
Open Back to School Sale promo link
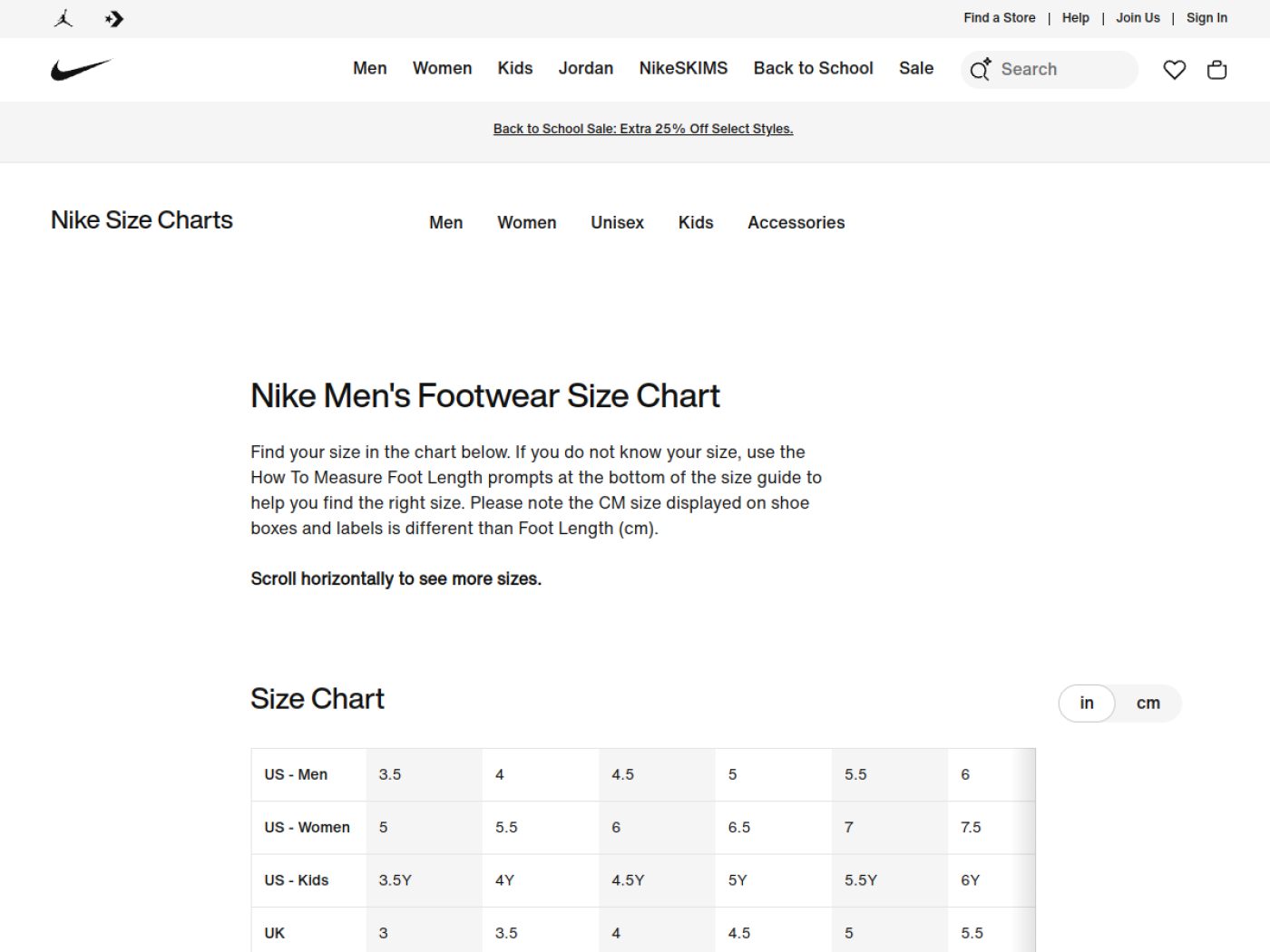pyautogui.click(x=643, y=129)
